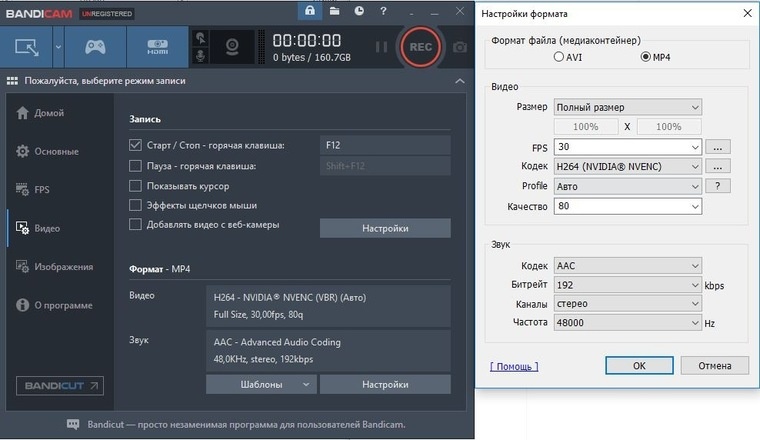Click grid icon beside mode prompt
This screenshot has height=440, width=760.
click(12, 81)
